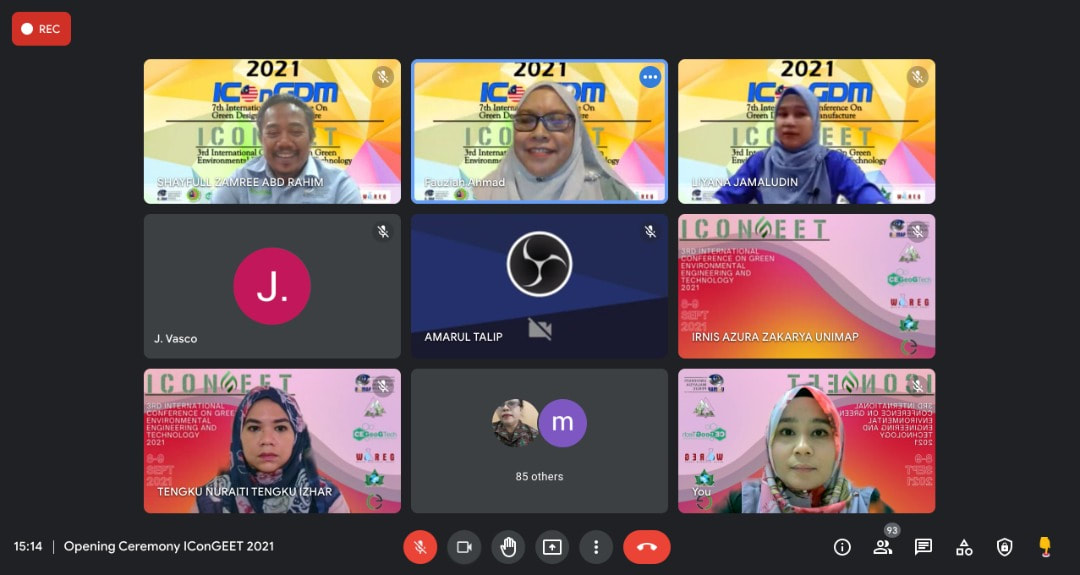Viewport: 1080px width, 575px height.
Task: Open the meeting details info icon
Action: 842,547
